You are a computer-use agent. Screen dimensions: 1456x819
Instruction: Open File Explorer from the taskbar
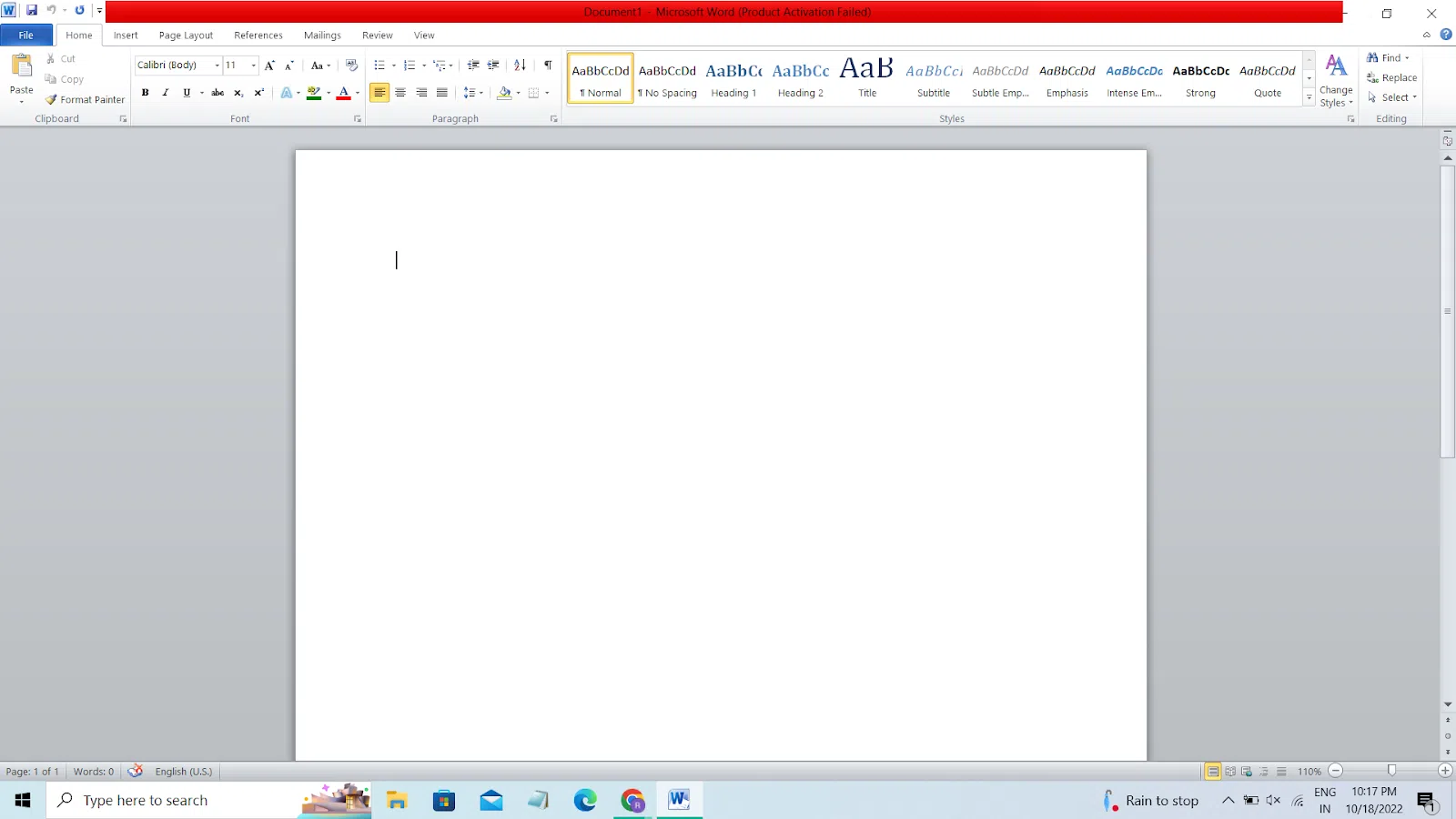click(397, 800)
